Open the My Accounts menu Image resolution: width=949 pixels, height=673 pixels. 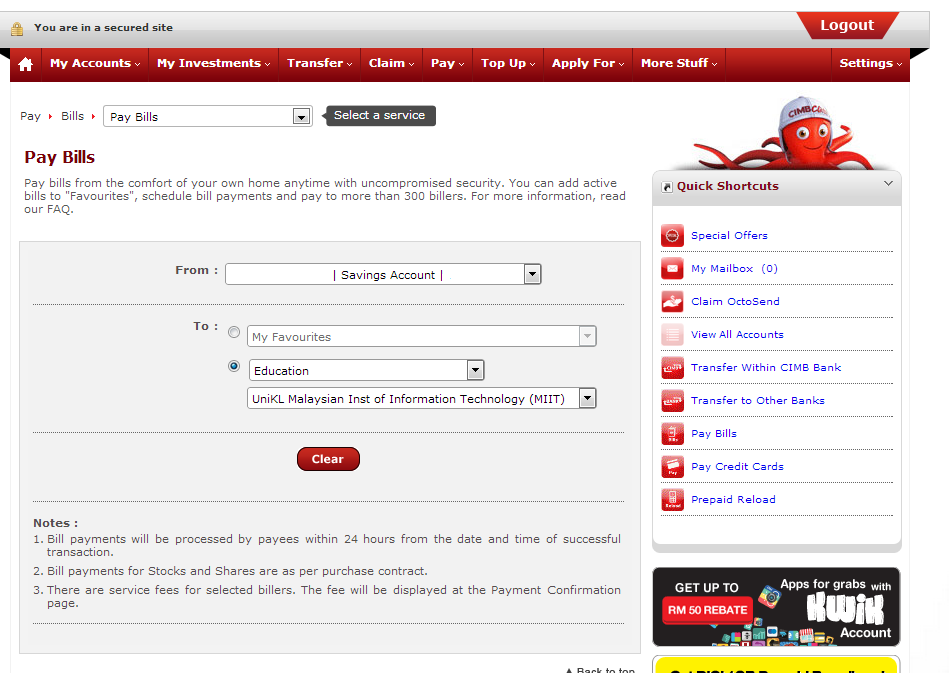[95, 64]
